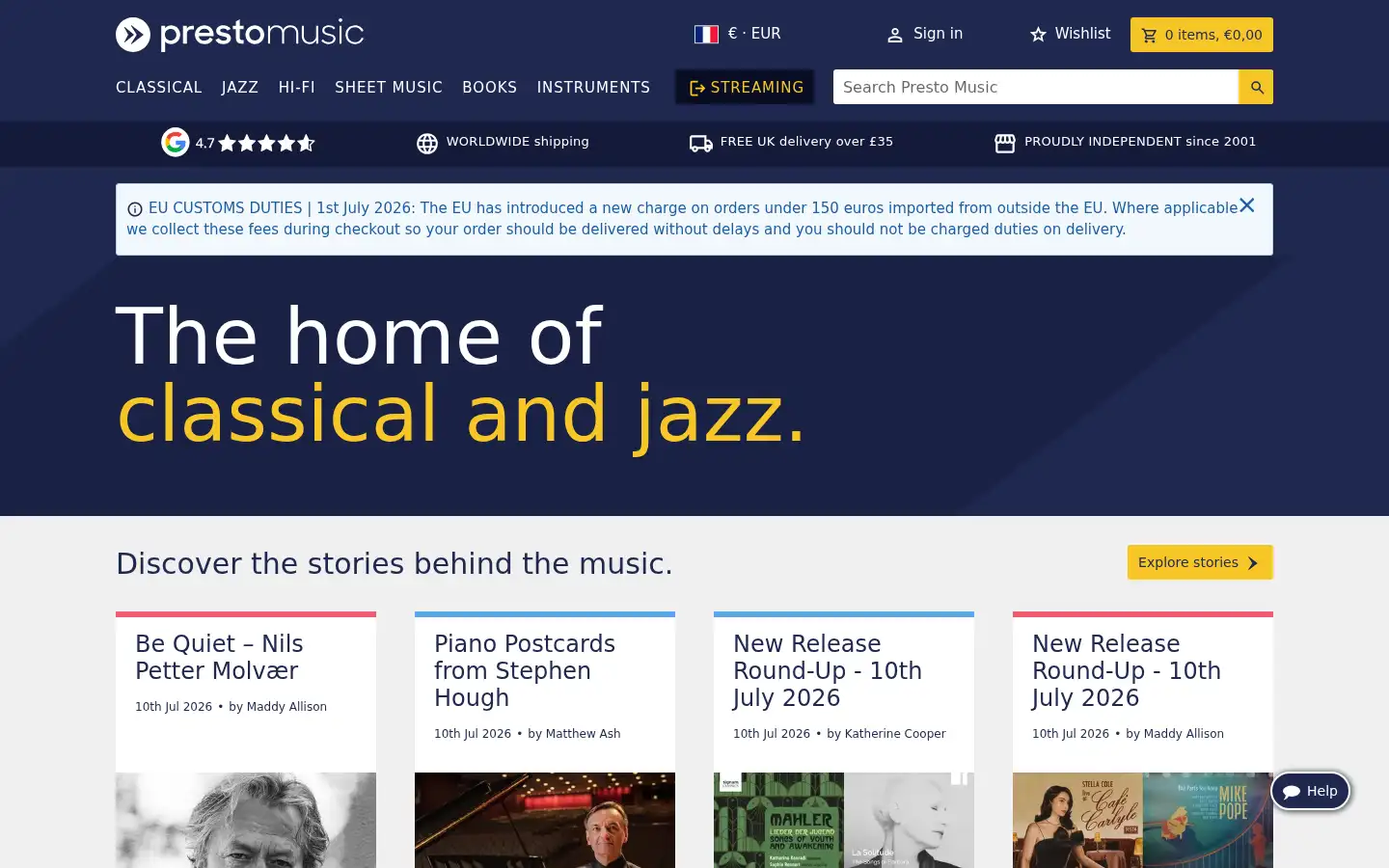The width and height of the screenshot is (1389, 868).
Task: Click the delivery truck icon
Action: tap(701, 143)
